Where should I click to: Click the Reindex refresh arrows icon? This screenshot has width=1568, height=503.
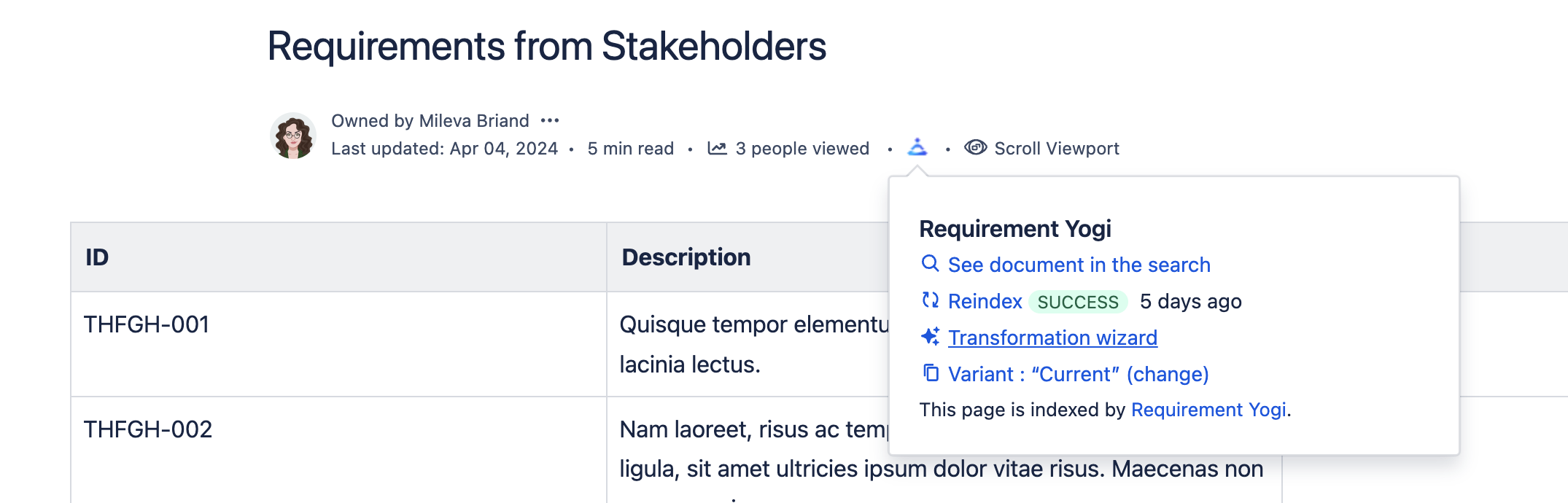[930, 300]
